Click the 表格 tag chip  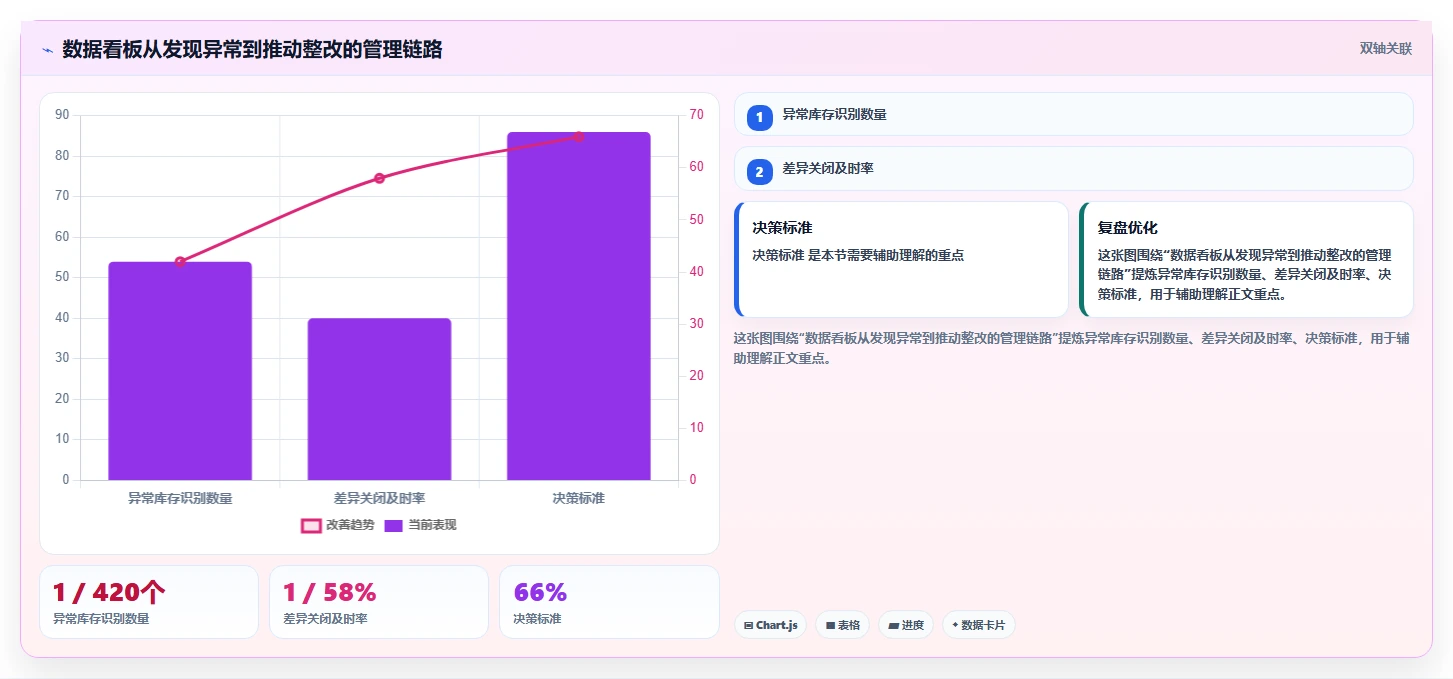click(x=843, y=625)
